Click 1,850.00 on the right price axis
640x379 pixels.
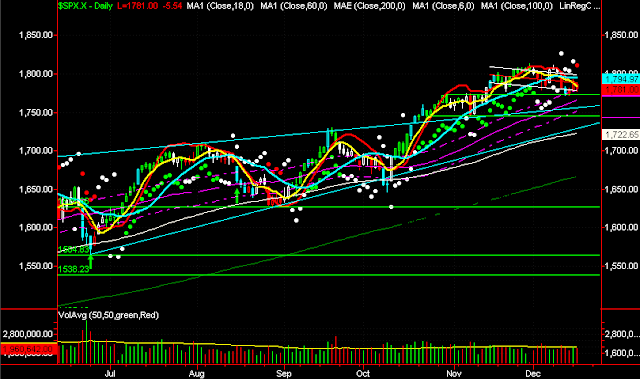coord(622,35)
